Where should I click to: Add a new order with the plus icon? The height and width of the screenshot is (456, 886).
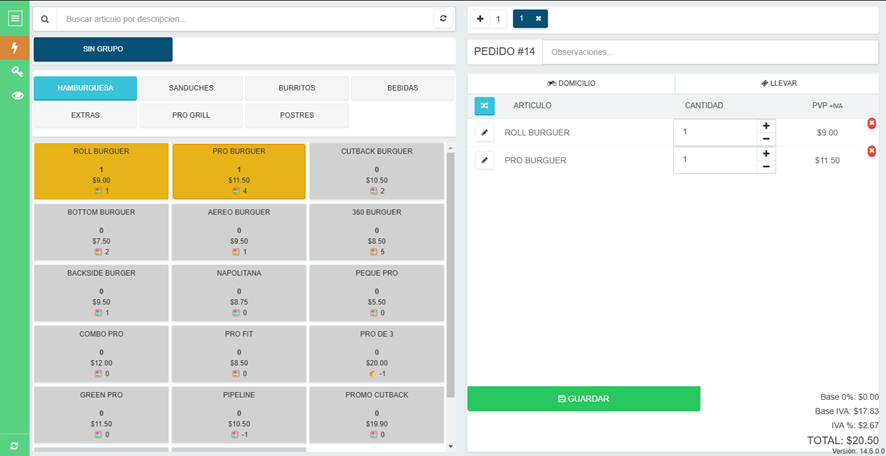480,19
